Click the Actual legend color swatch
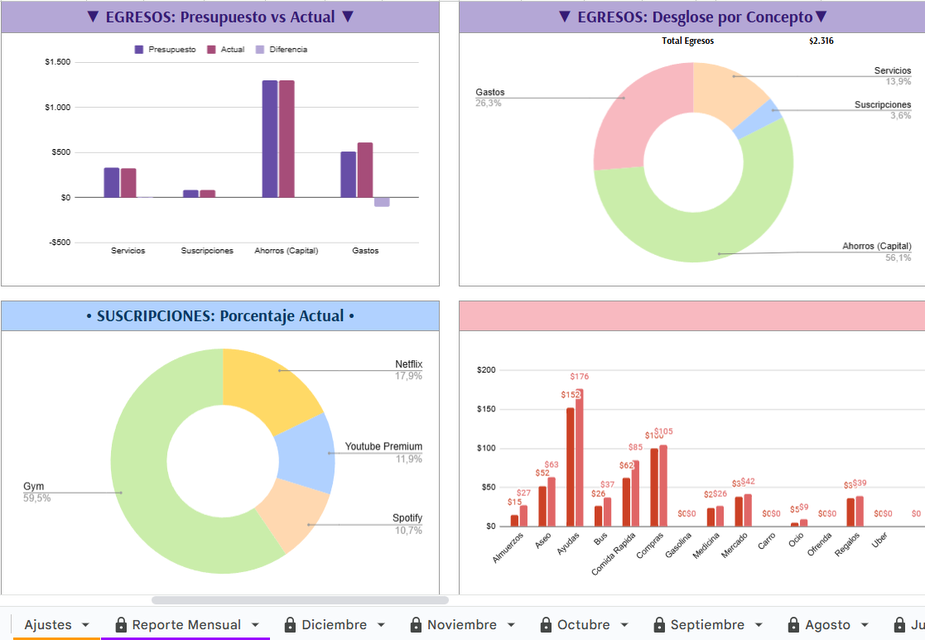925x640 pixels. click(212, 49)
